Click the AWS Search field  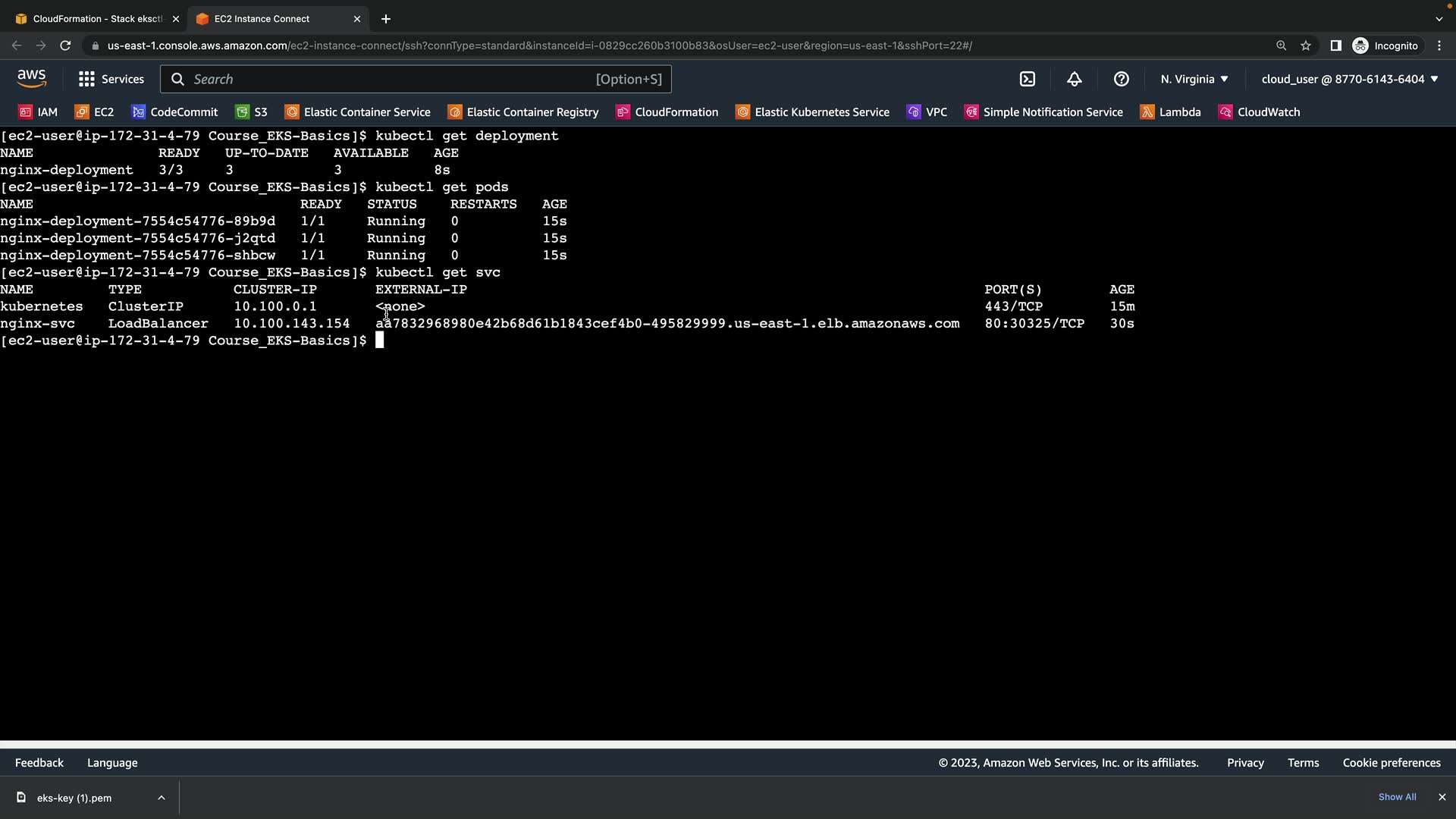click(x=394, y=79)
